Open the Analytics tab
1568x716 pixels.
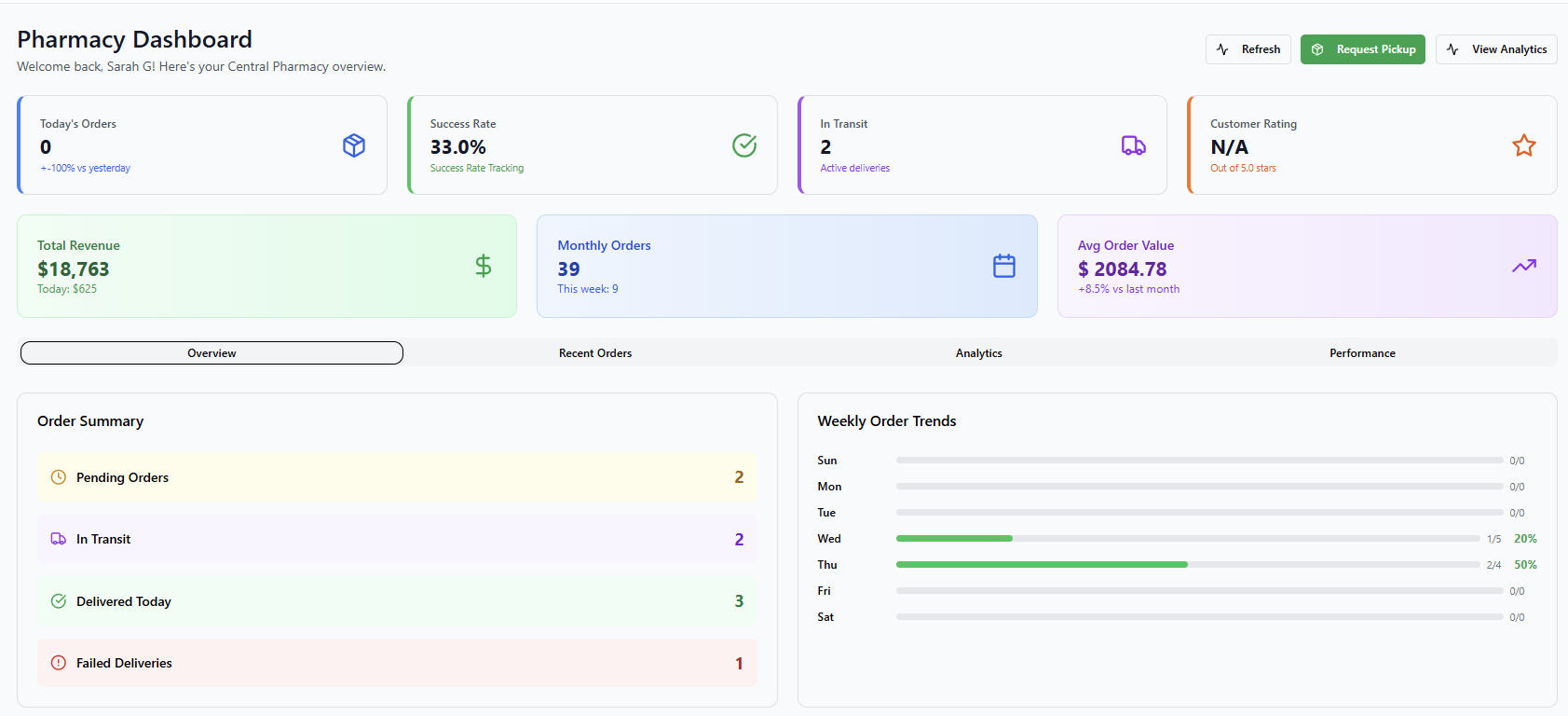coord(978,353)
